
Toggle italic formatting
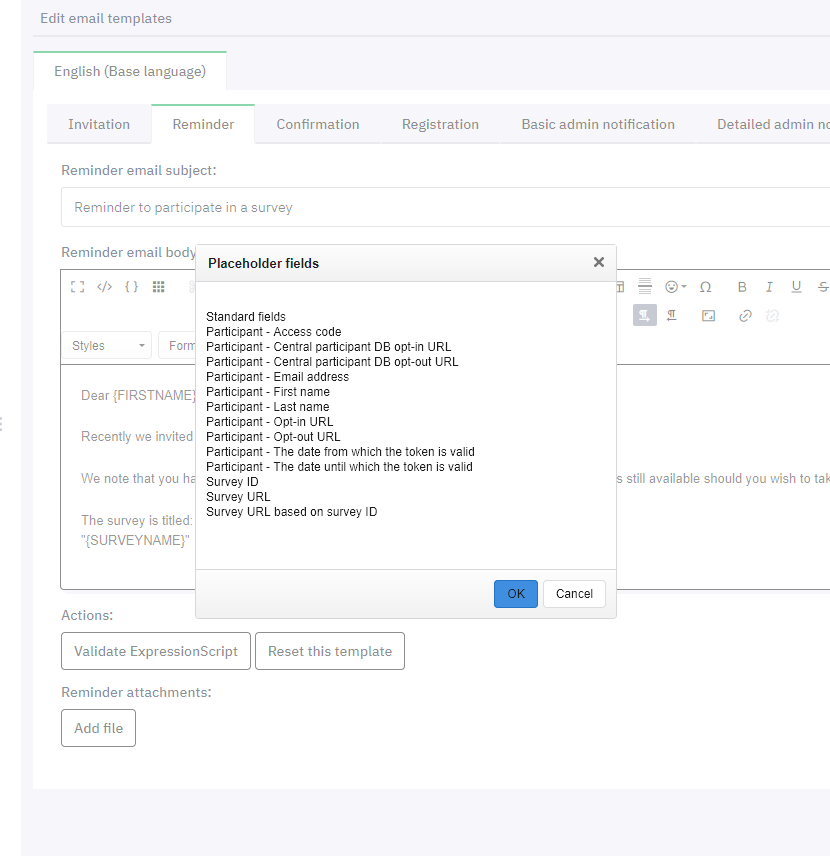click(769, 287)
